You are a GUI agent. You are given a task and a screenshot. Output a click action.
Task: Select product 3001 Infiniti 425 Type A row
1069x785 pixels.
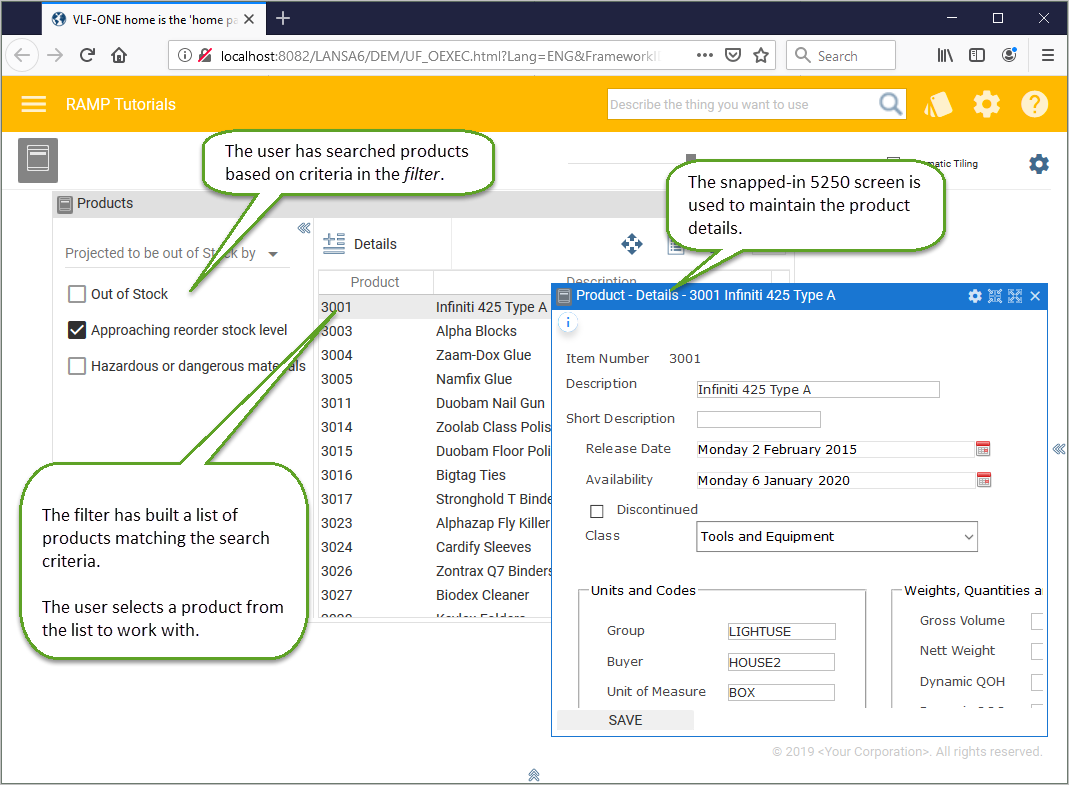(434, 307)
